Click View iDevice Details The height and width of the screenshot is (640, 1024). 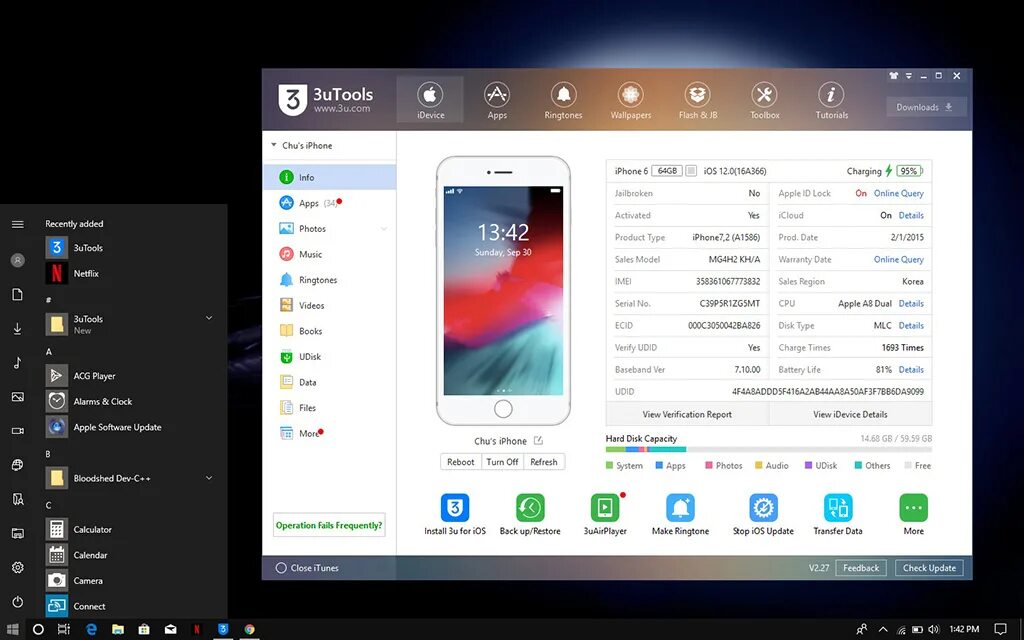point(850,414)
